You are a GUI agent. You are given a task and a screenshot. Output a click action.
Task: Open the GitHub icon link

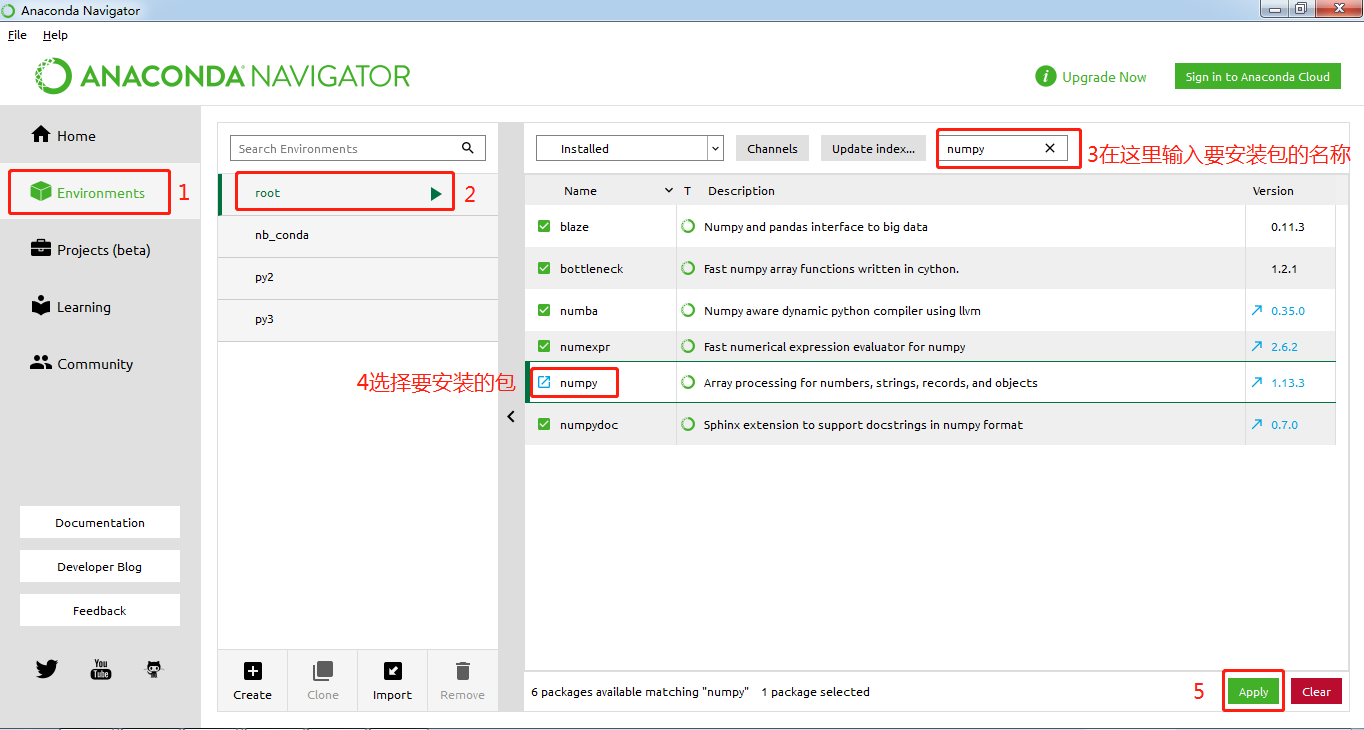(x=153, y=669)
